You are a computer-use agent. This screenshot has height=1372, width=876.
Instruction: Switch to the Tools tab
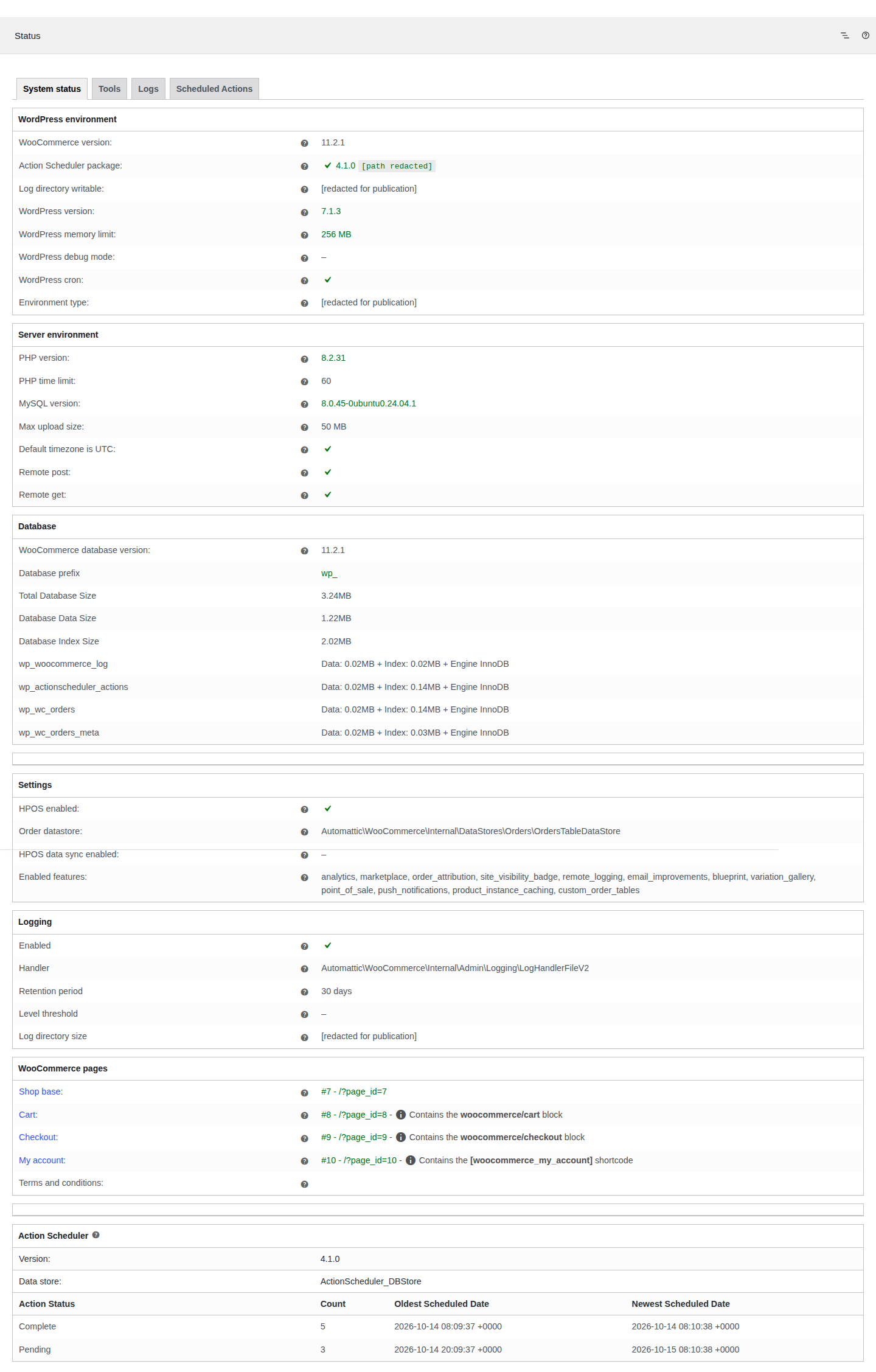109,89
